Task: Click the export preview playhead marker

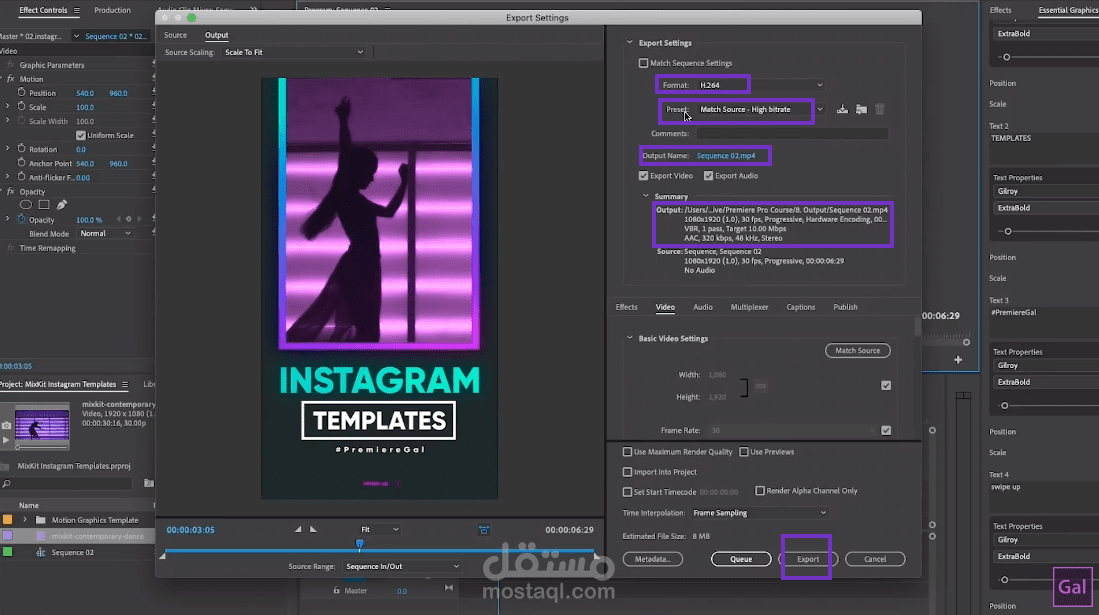Action: pos(360,544)
